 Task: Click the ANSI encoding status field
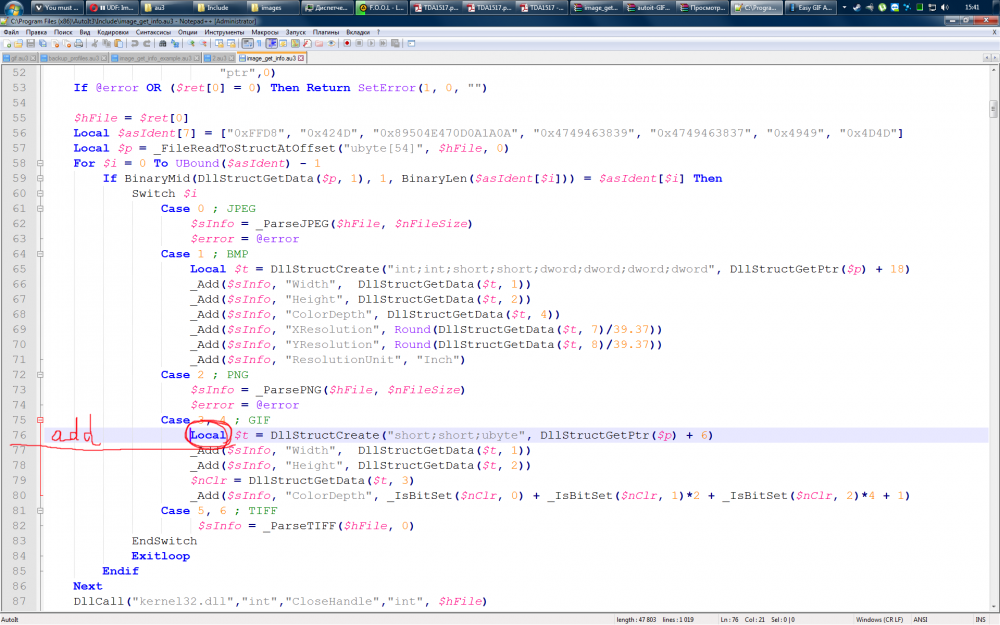(x=920, y=619)
